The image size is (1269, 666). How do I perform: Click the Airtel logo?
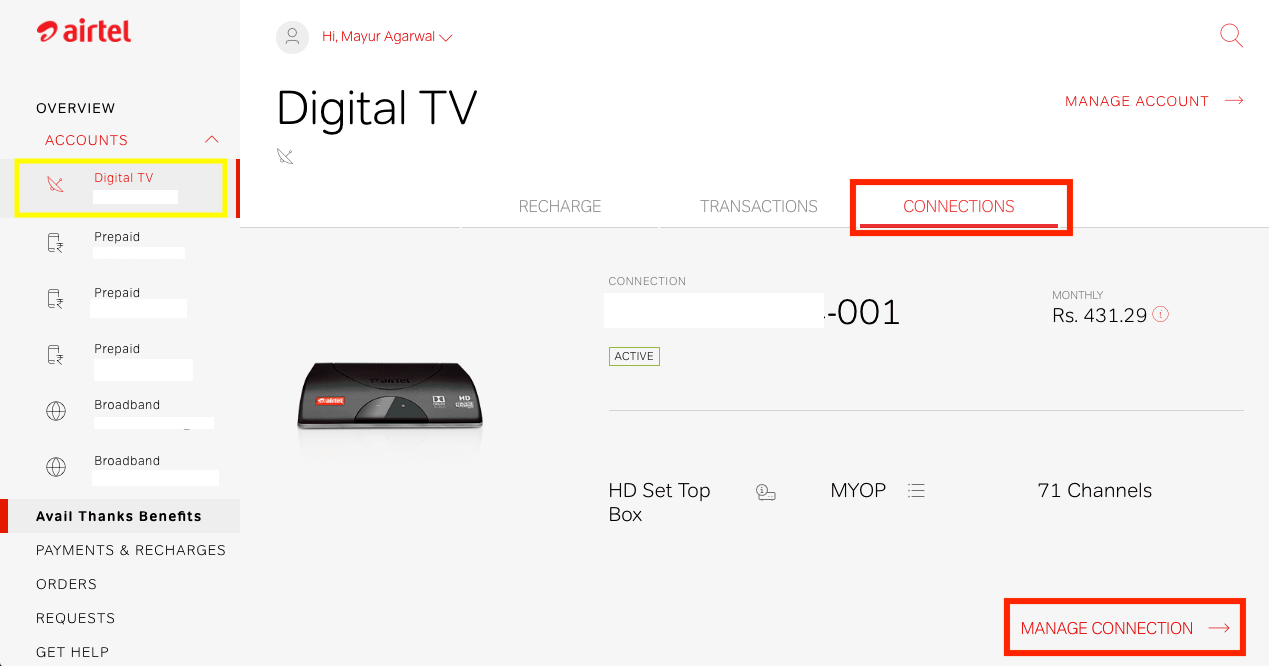84,32
